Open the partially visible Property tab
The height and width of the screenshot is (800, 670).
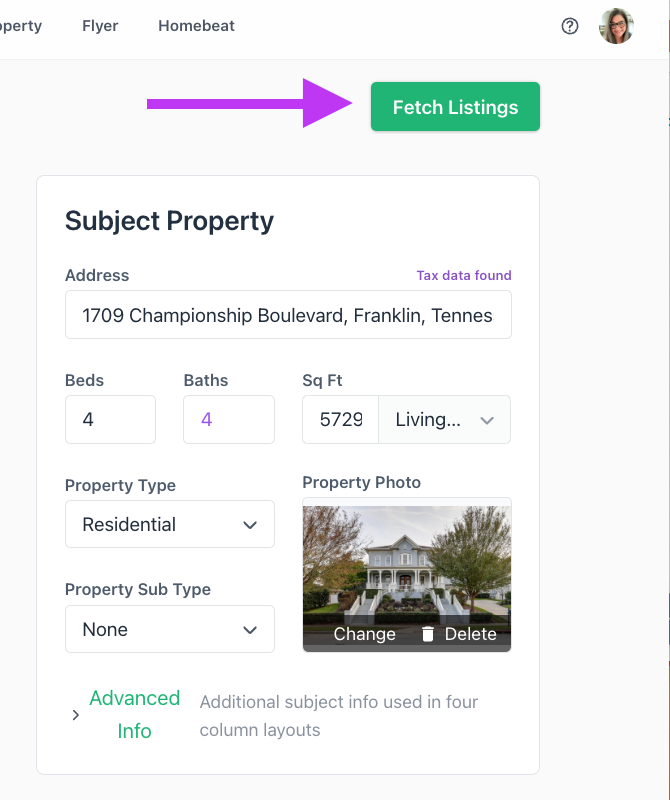(20, 26)
